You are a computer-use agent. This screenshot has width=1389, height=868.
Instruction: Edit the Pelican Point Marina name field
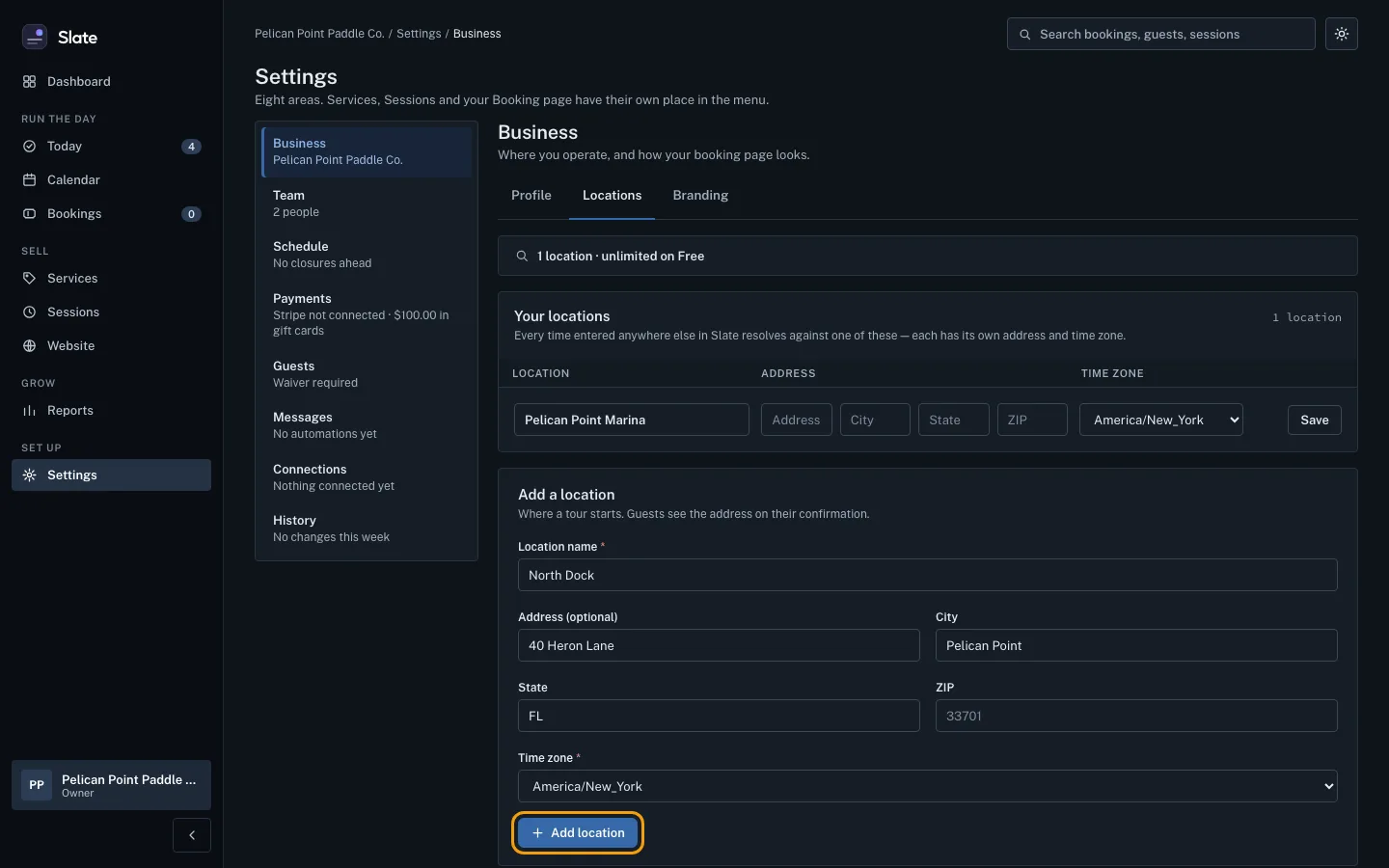click(632, 420)
